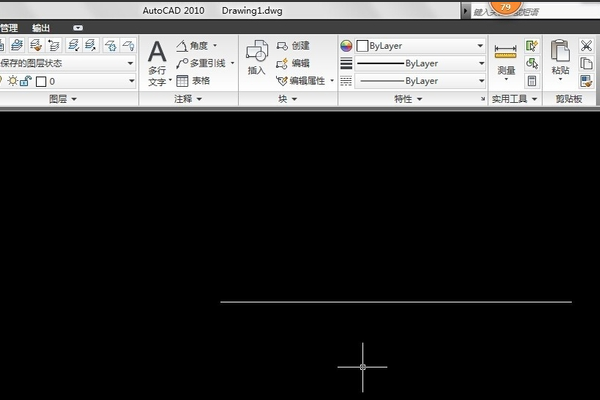Click the Select All icon
The image size is (600, 400).
point(532,63)
